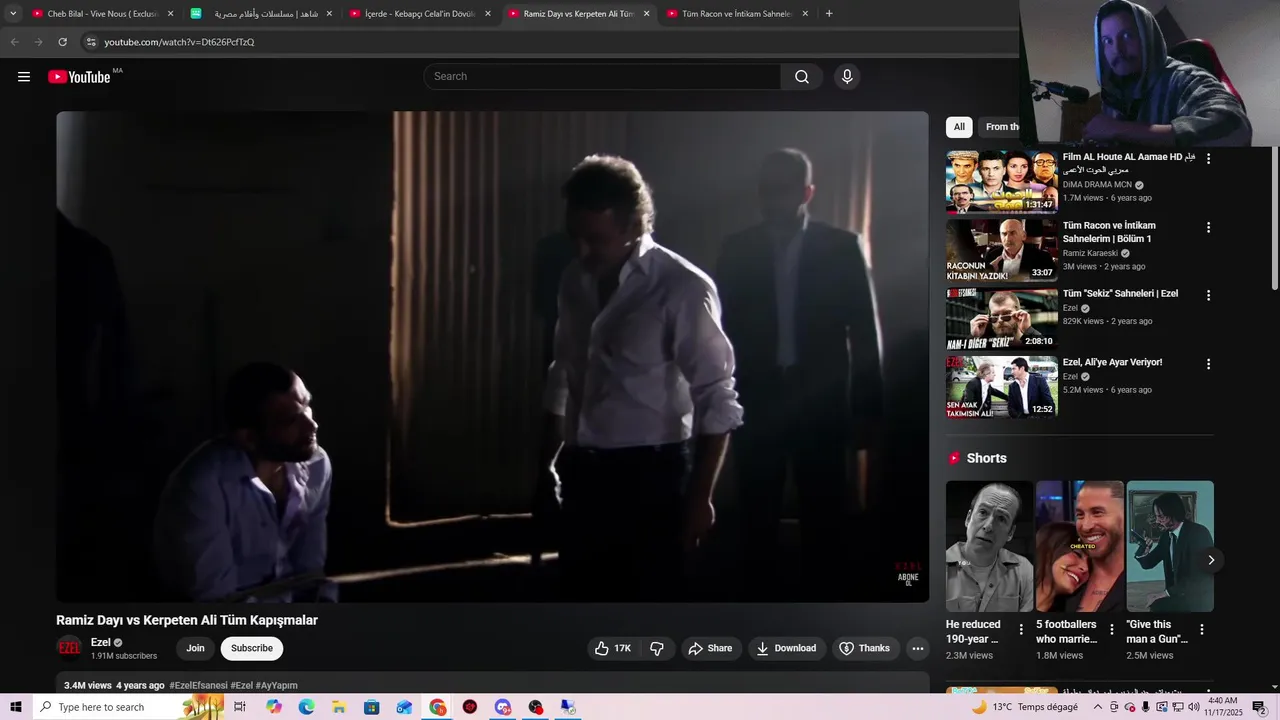The image size is (1280, 720).
Task: Play Film AL Houte AL Aamae thumbnail
Action: tap(1002, 182)
